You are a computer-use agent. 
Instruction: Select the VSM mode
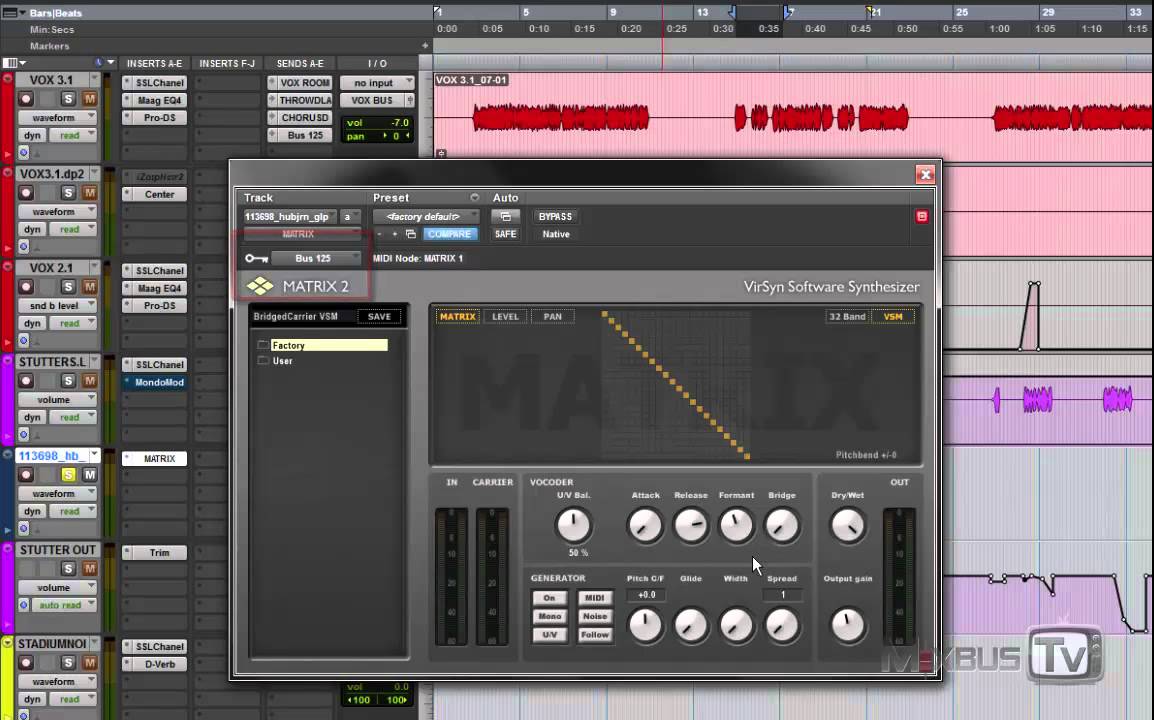coord(893,317)
